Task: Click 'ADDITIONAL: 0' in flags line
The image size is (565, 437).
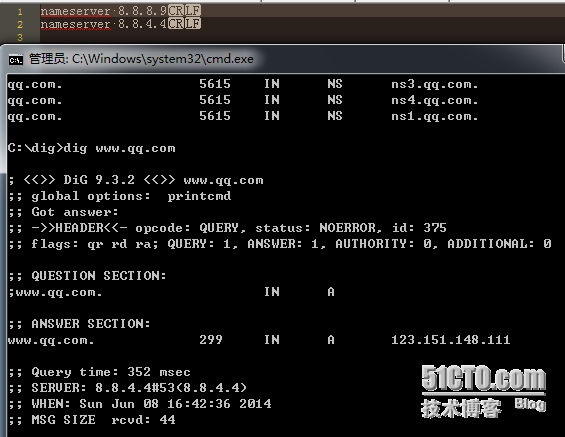Action: click(x=499, y=244)
